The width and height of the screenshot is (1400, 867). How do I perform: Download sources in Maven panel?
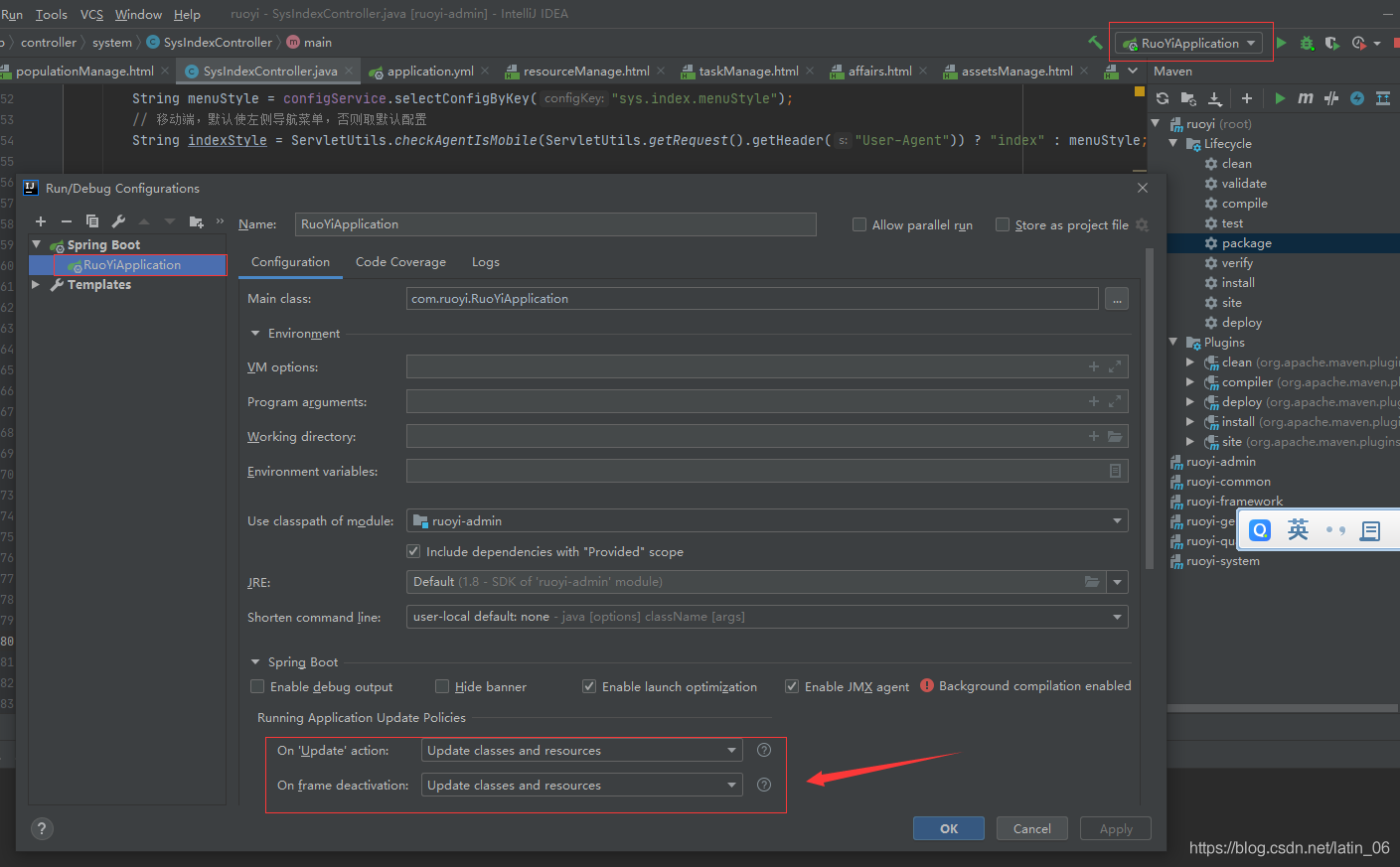click(x=1214, y=98)
